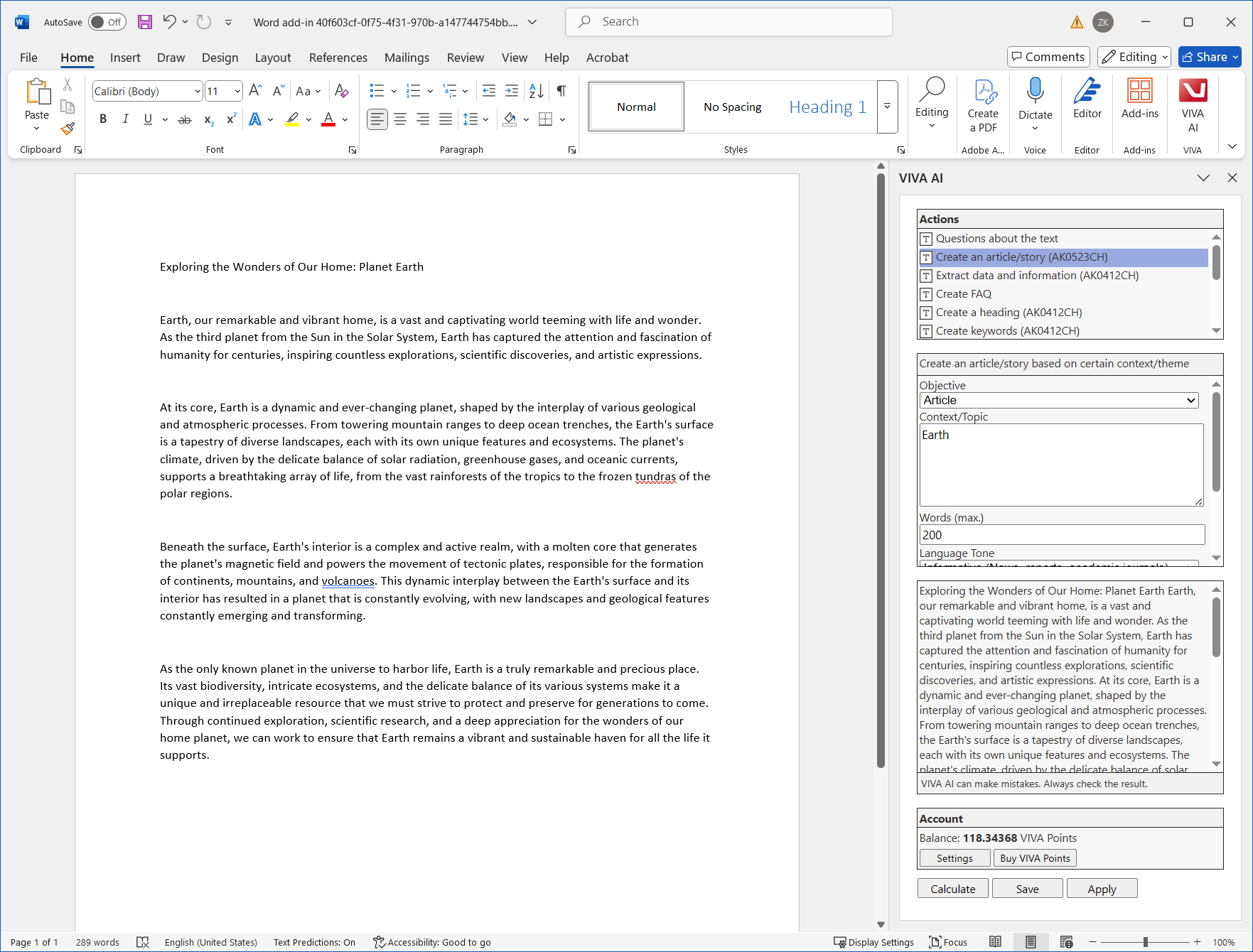Viewport: 1253px width, 952px height.
Task: Center align the paragraph text
Action: [x=400, y=119]
